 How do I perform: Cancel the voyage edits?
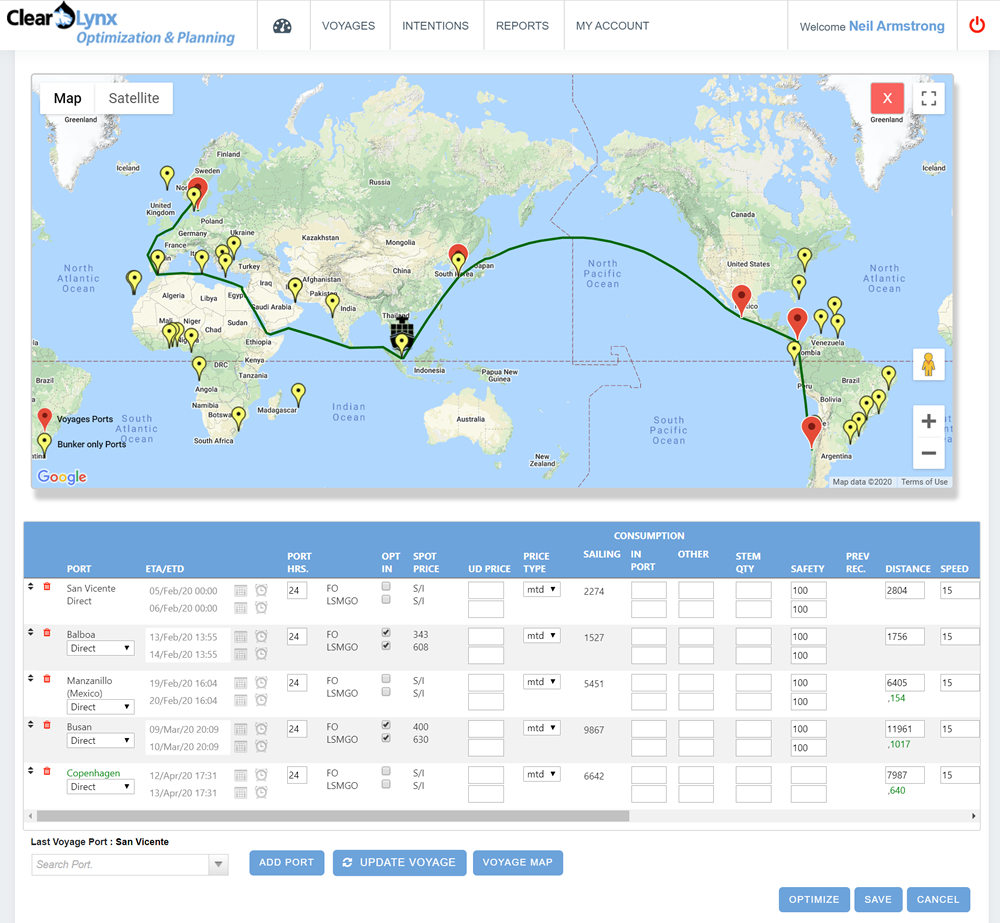[938, 899]
